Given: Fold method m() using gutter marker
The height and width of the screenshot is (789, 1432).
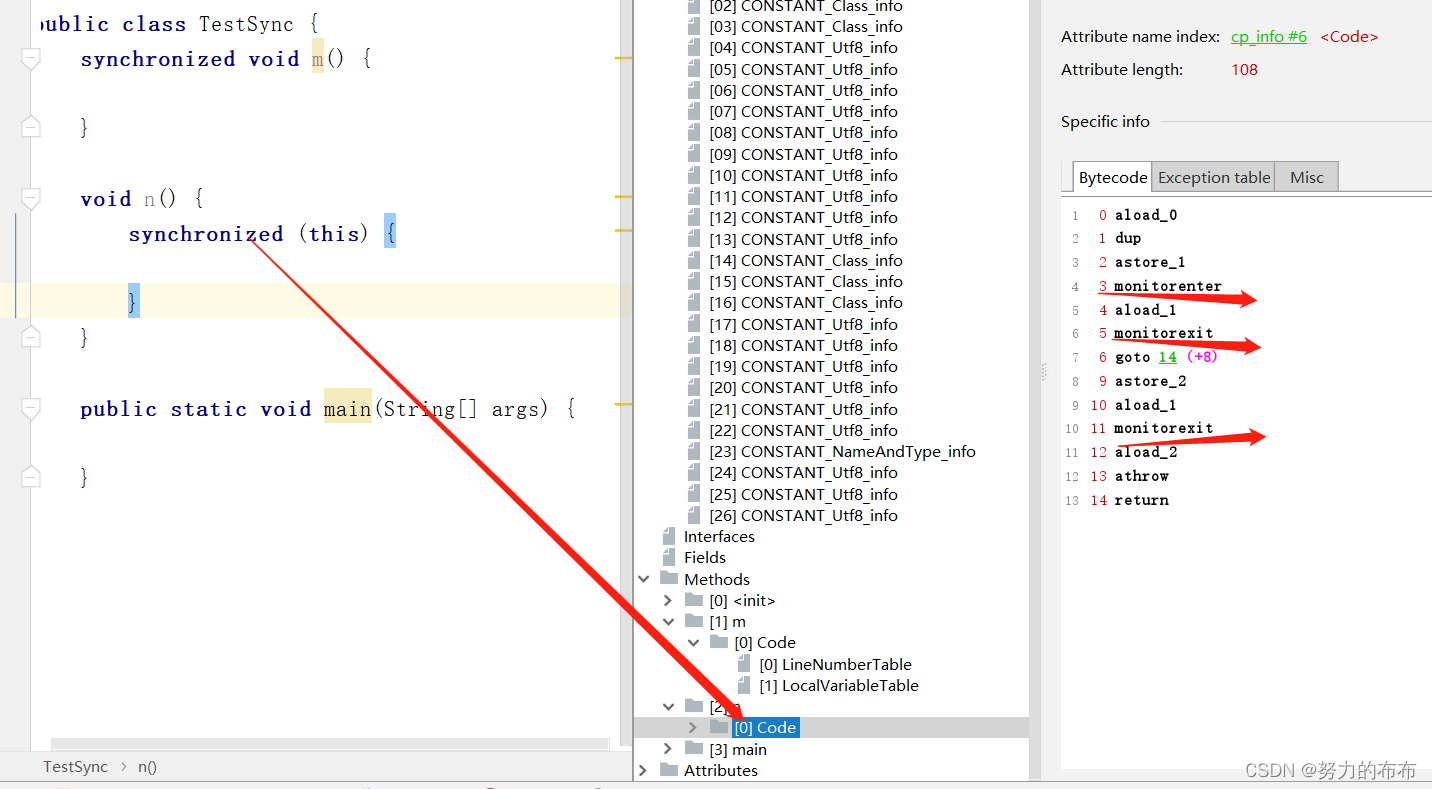Looking at the screenshot, I should tap(31, 59).
